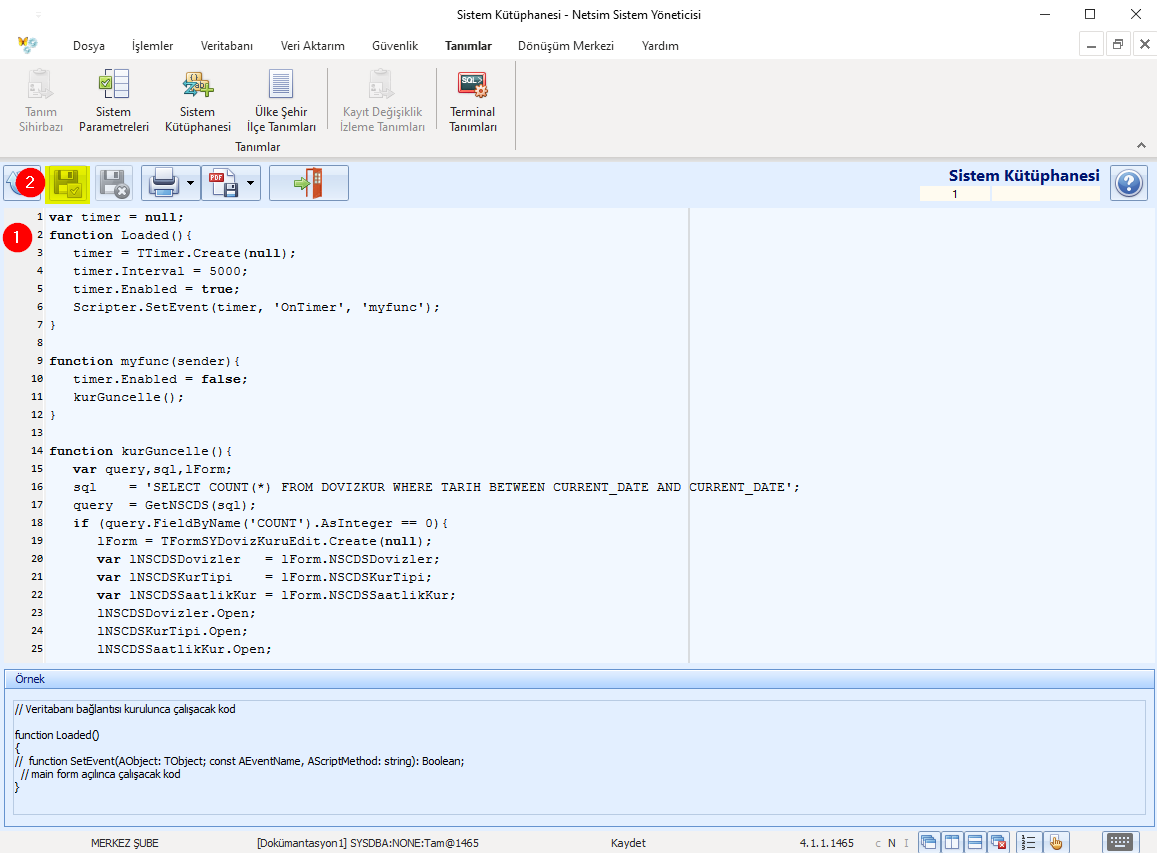
Task: Click the printer icon in toolbar
Action: coord(163,183)
